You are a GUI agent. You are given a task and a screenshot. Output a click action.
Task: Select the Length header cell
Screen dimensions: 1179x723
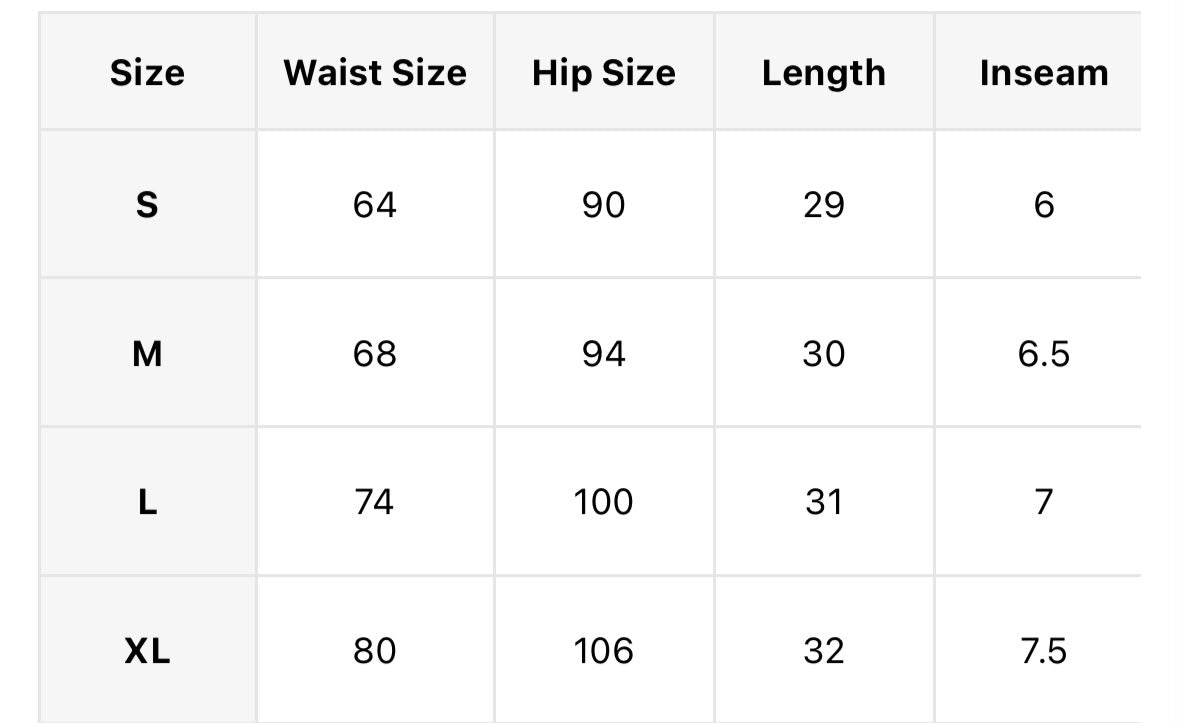824,73
